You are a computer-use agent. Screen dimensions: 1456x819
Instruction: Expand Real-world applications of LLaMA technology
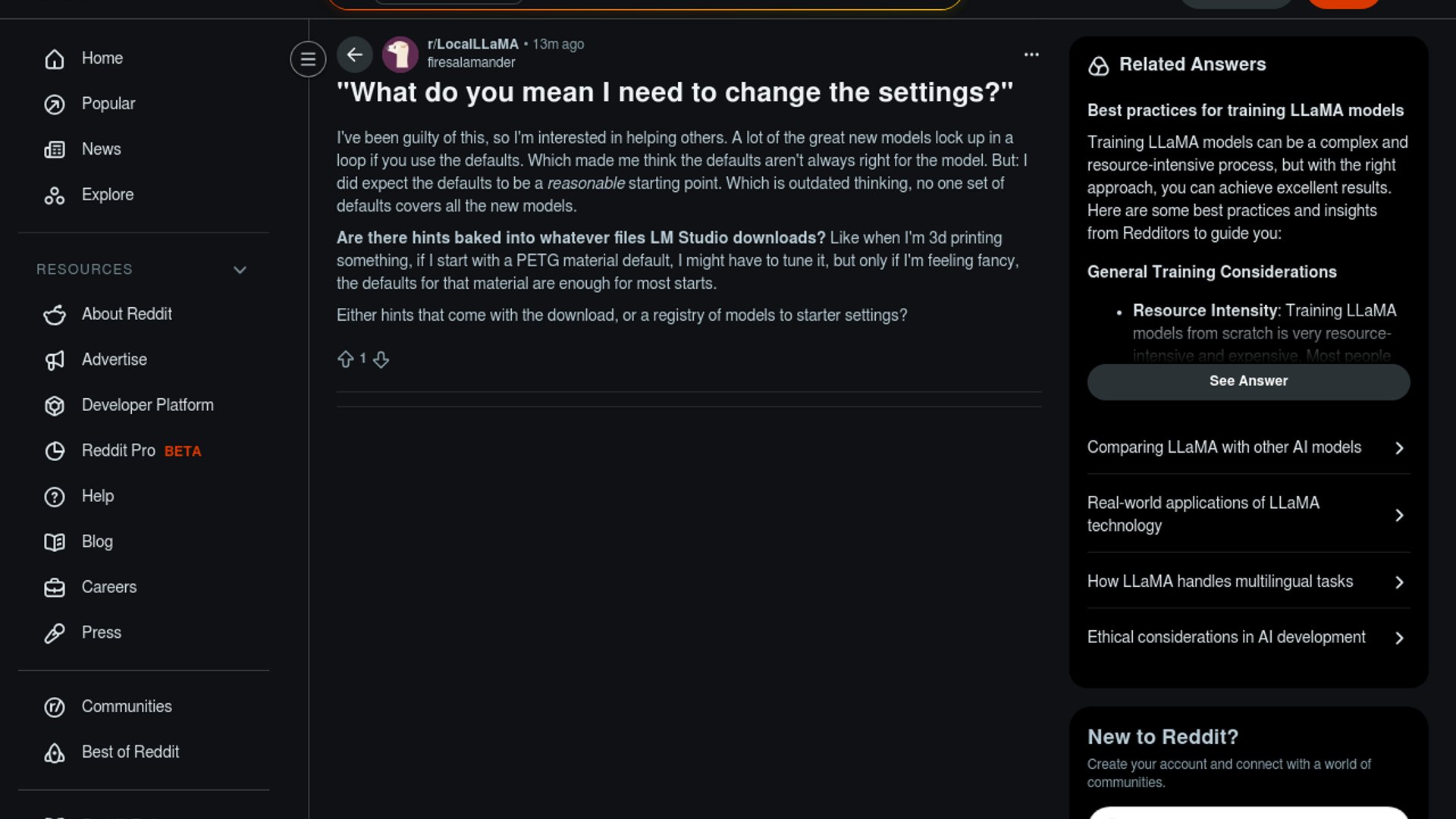1248,514
